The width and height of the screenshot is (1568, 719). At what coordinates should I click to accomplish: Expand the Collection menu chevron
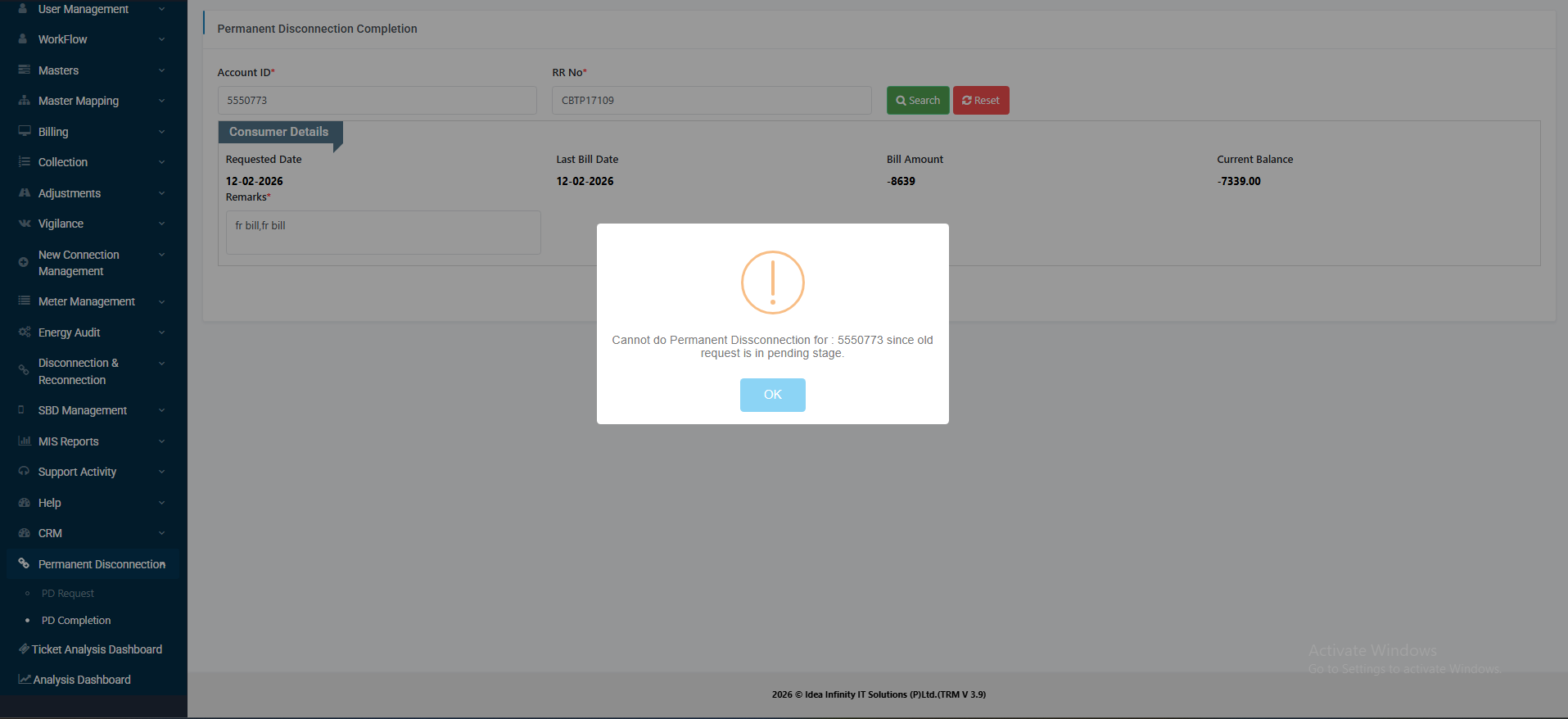click(x=161, y=162)
